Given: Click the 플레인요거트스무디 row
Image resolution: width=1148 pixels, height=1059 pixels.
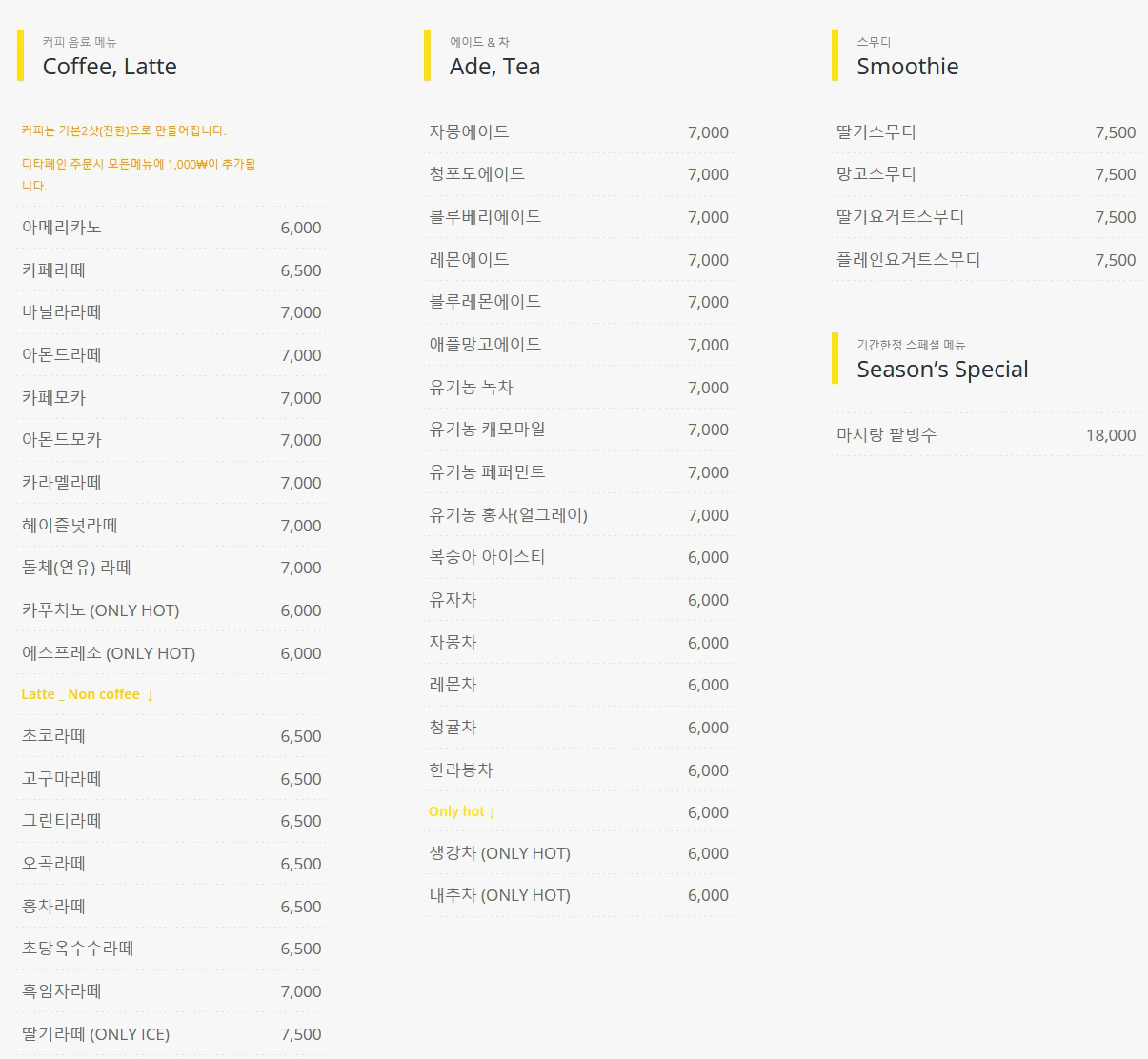Looking at the screenshot, I should pyautogui.click(x=908, y=260).
